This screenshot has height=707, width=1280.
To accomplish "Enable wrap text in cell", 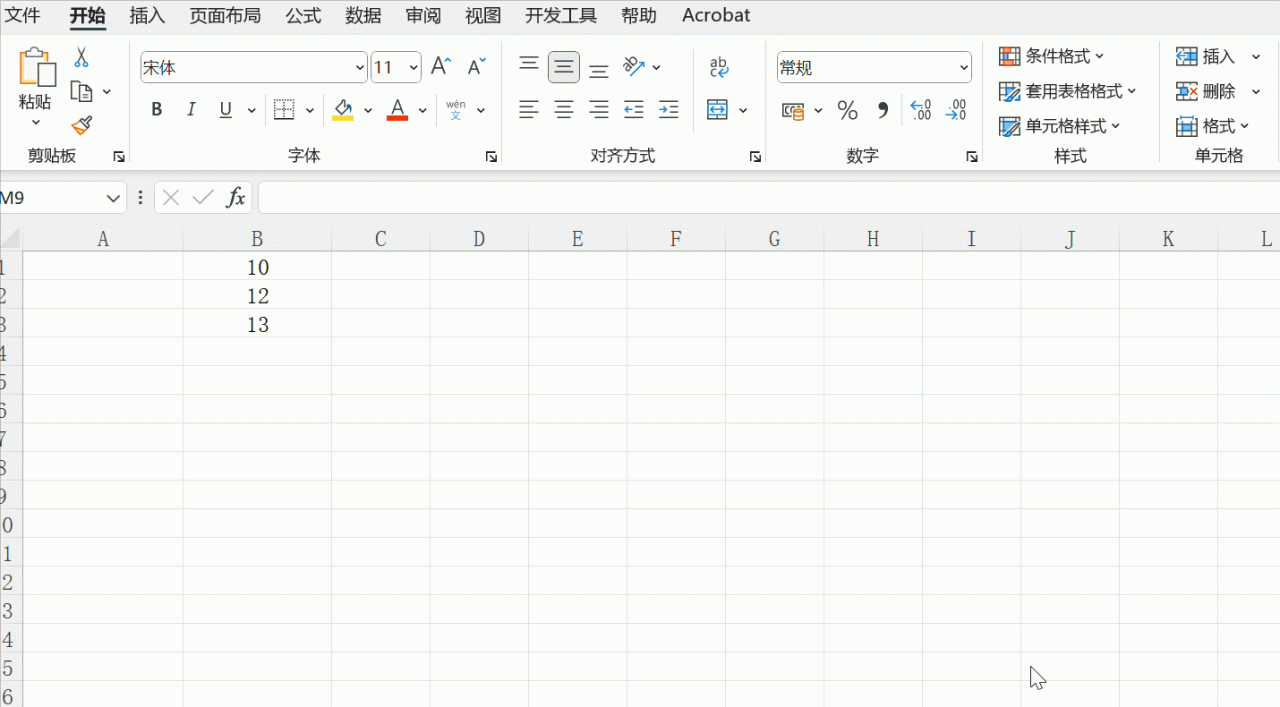I will [719, 67].
